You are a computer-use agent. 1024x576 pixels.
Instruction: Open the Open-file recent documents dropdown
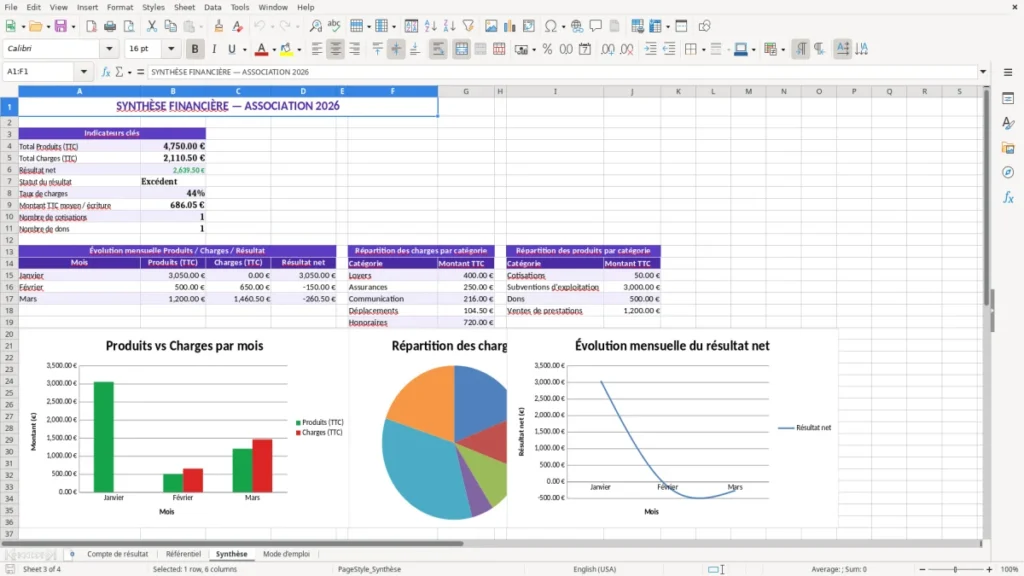pyautogui.click(x=48, y=26)
